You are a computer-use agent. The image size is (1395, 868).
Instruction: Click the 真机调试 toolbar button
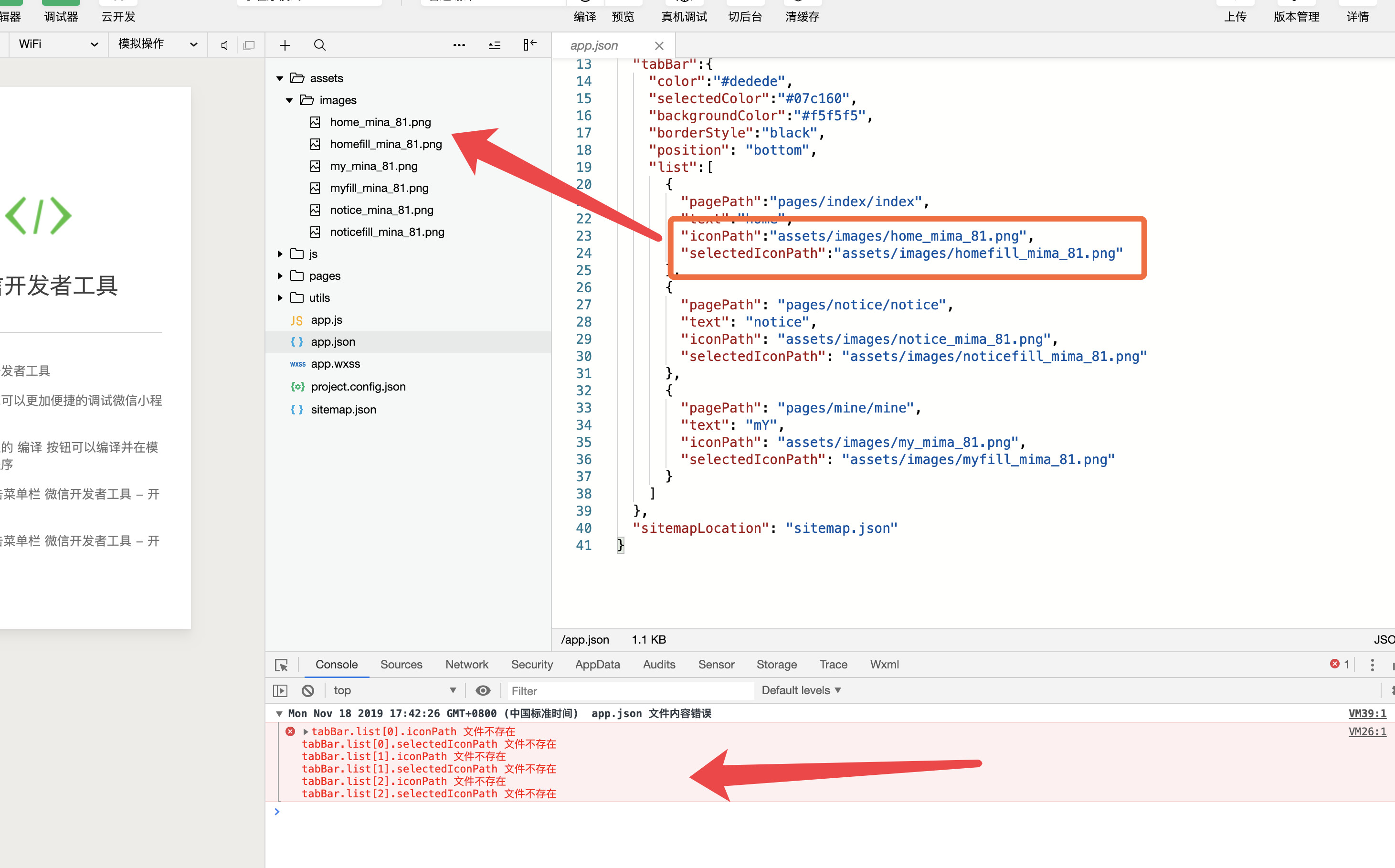tap(684, 16)
